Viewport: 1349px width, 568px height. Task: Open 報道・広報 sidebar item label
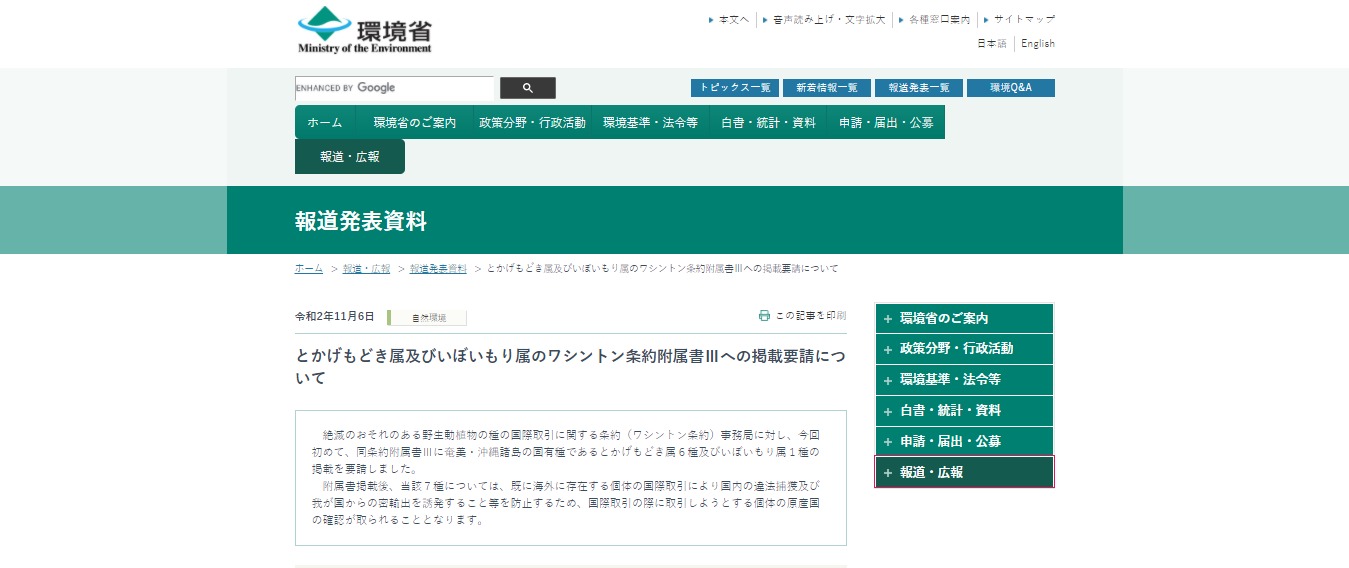click(931, 473)
